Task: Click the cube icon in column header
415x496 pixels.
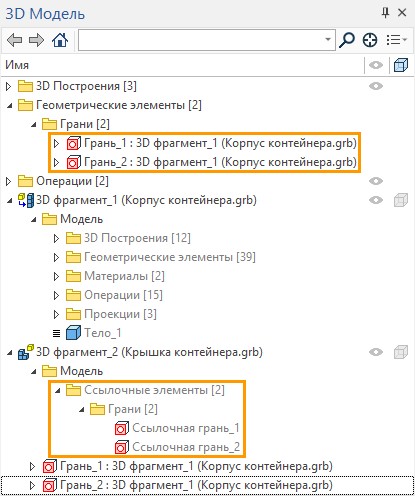Action: tap(401, 65)
